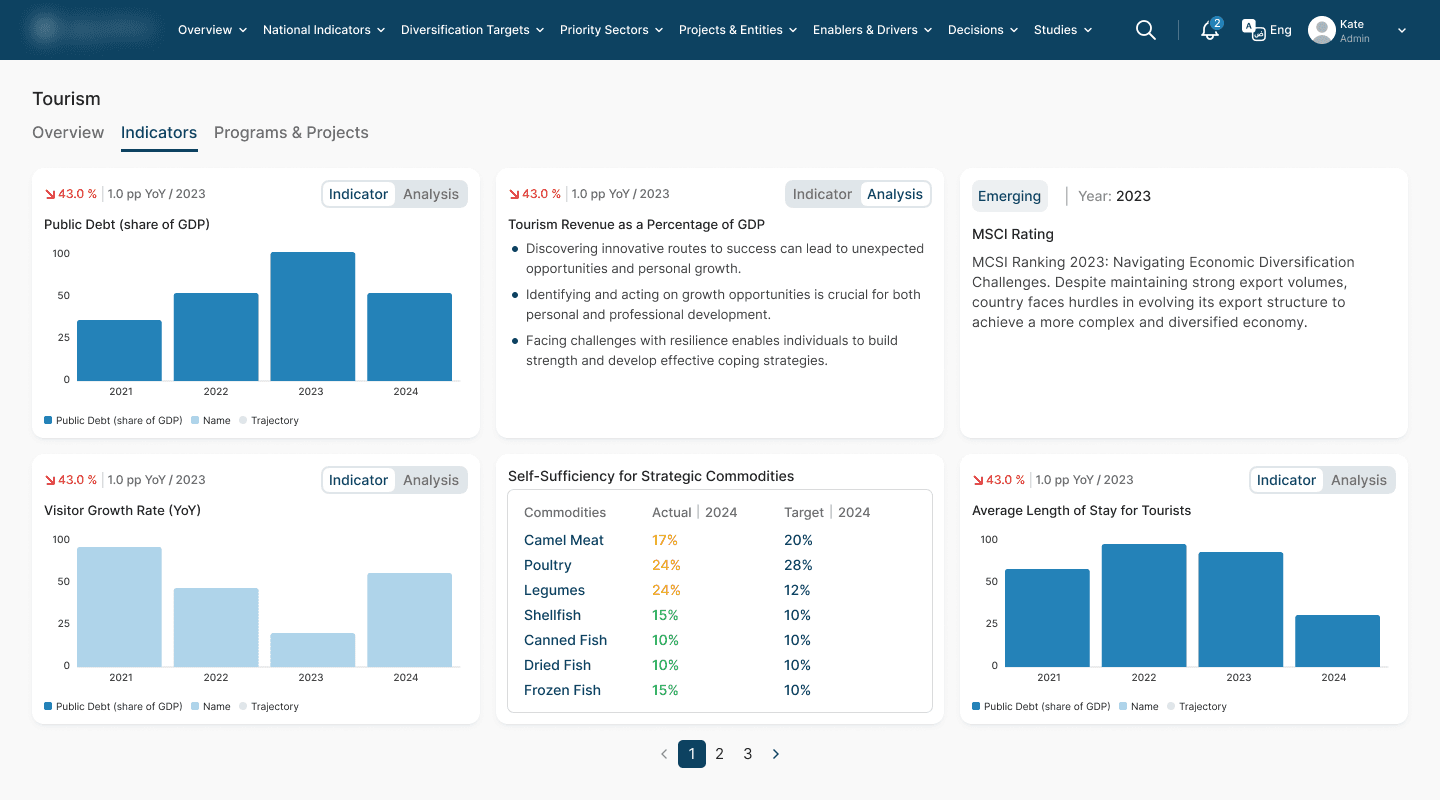Expand National Indicators menu
This screenshot has width=1440, height=800.
tap(324, 30)
